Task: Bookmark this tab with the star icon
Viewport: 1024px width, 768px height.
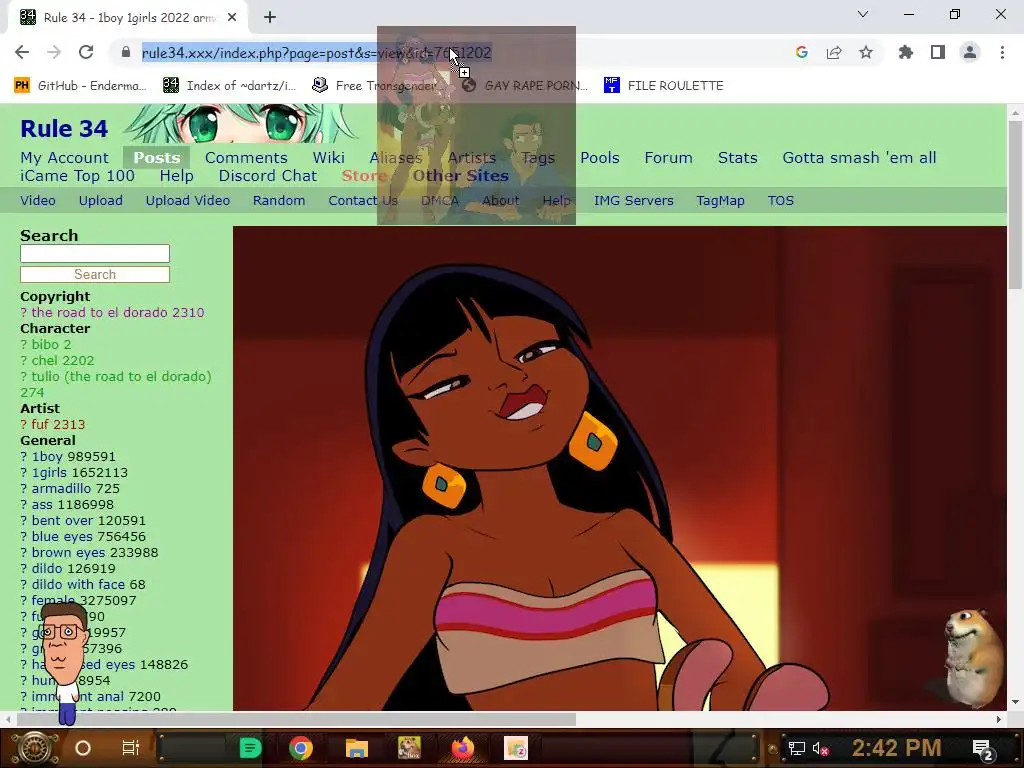Action: 866,52
